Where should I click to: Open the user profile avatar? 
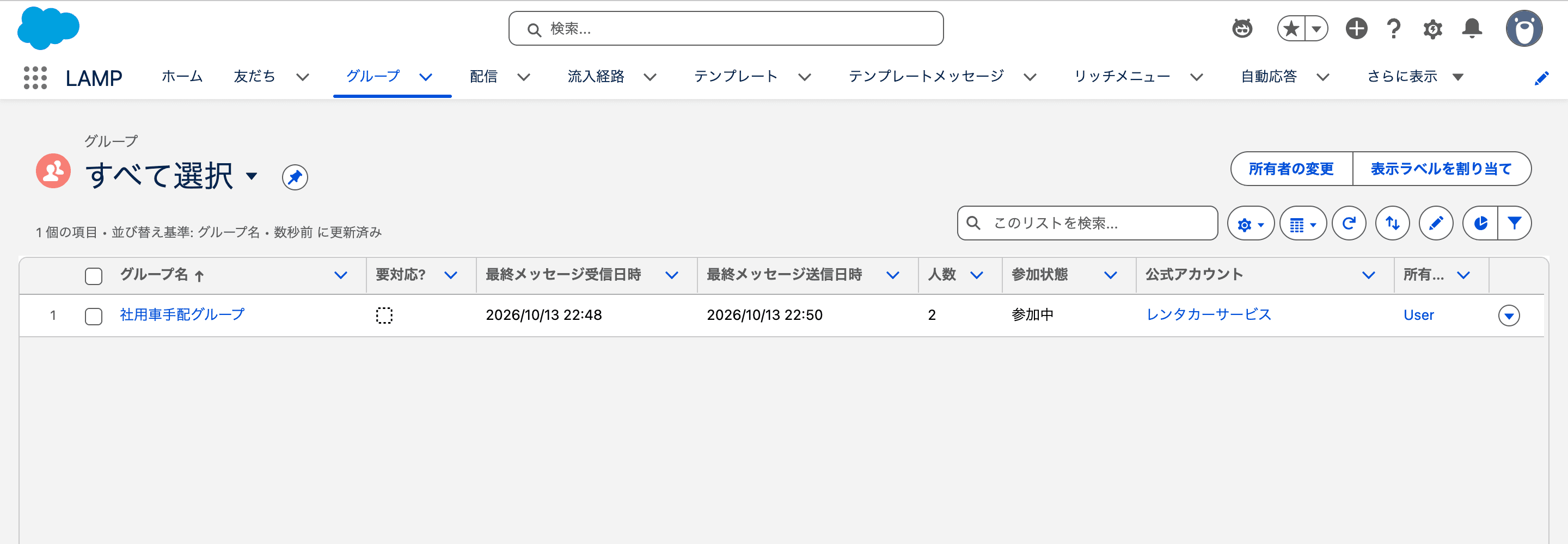pos(1523,28)
